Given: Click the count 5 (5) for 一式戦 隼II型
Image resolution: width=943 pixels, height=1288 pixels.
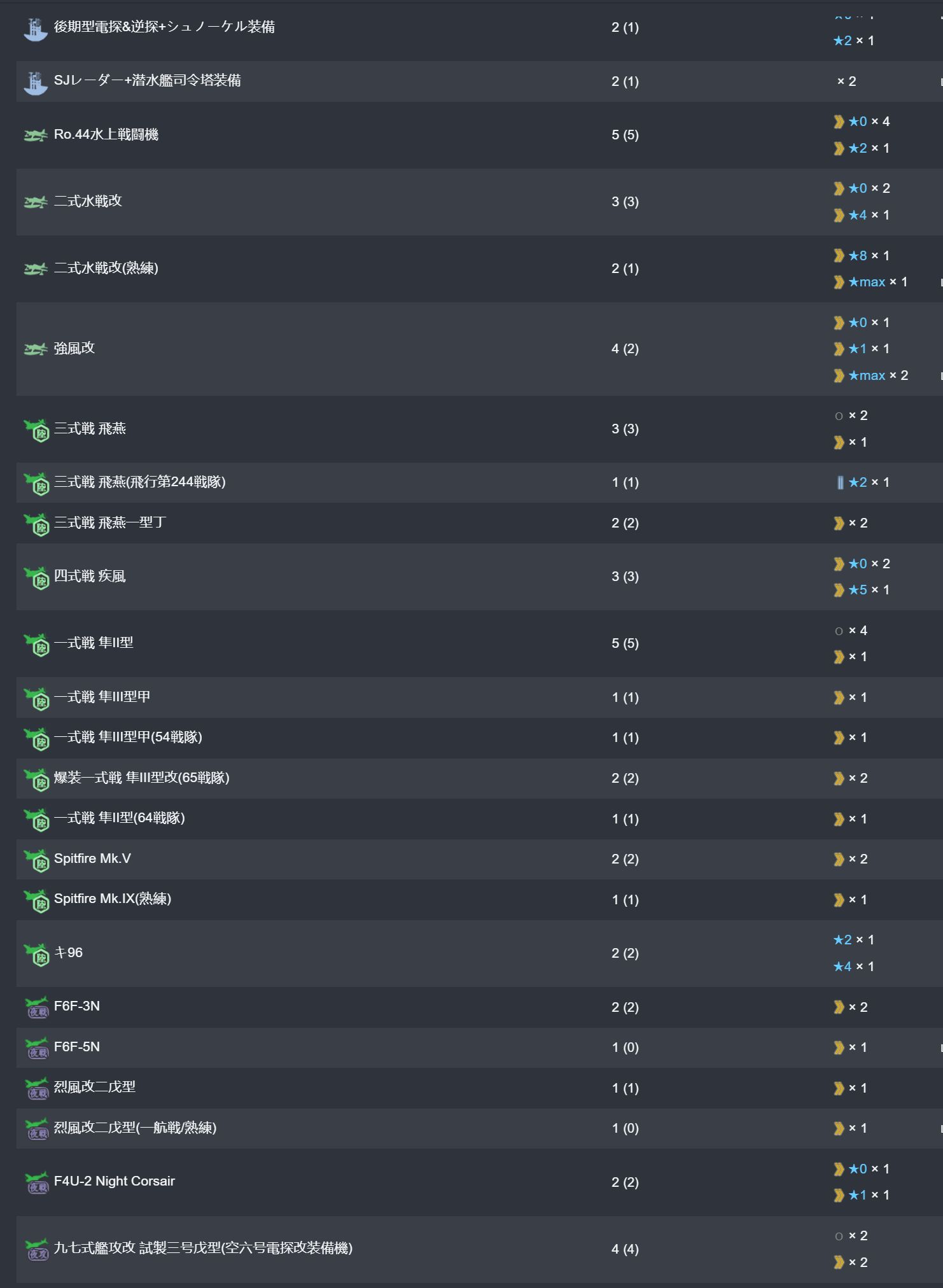Looking at the screenshot, I should pyautogui.click(x=625, y=643).
